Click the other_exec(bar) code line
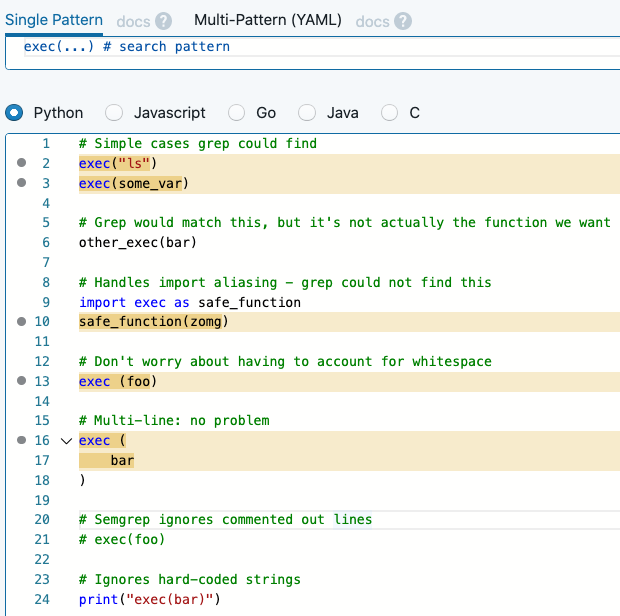The height and width of the screenshot is (616, 620). point(138,242)
